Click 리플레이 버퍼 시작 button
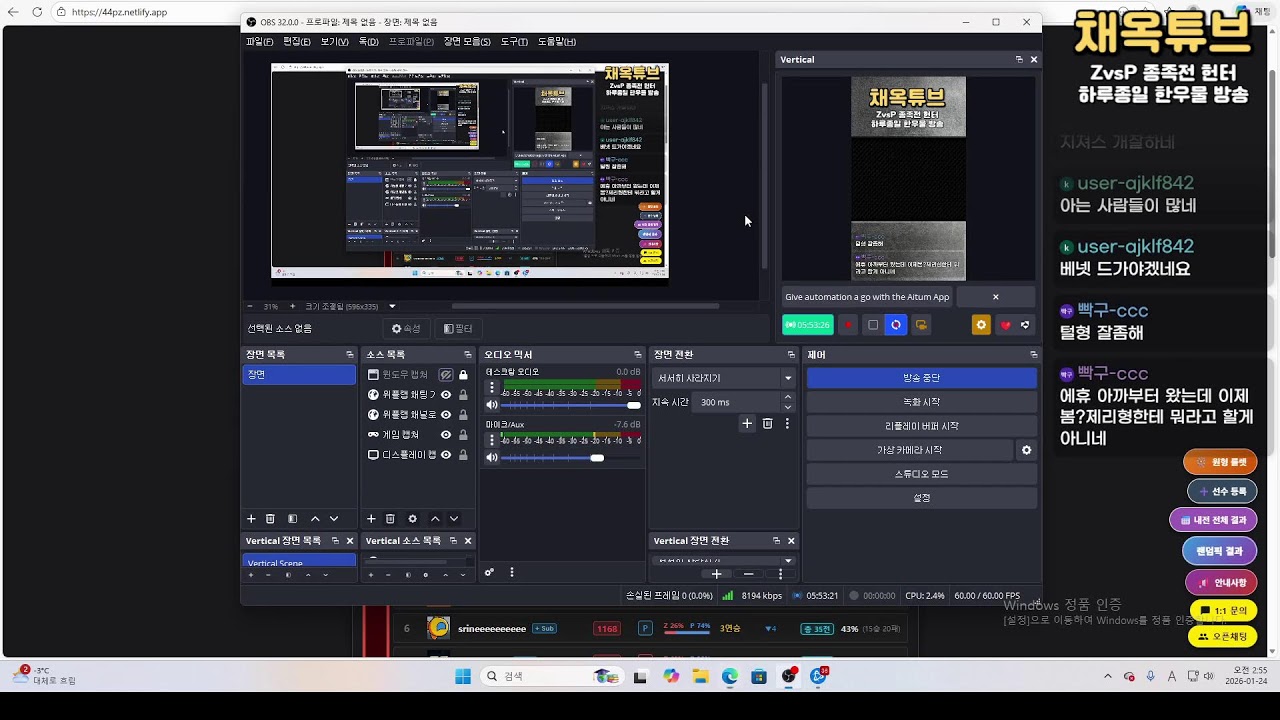Image resolution: width=1280 pixels, height=720 pixels. [921, 426]
